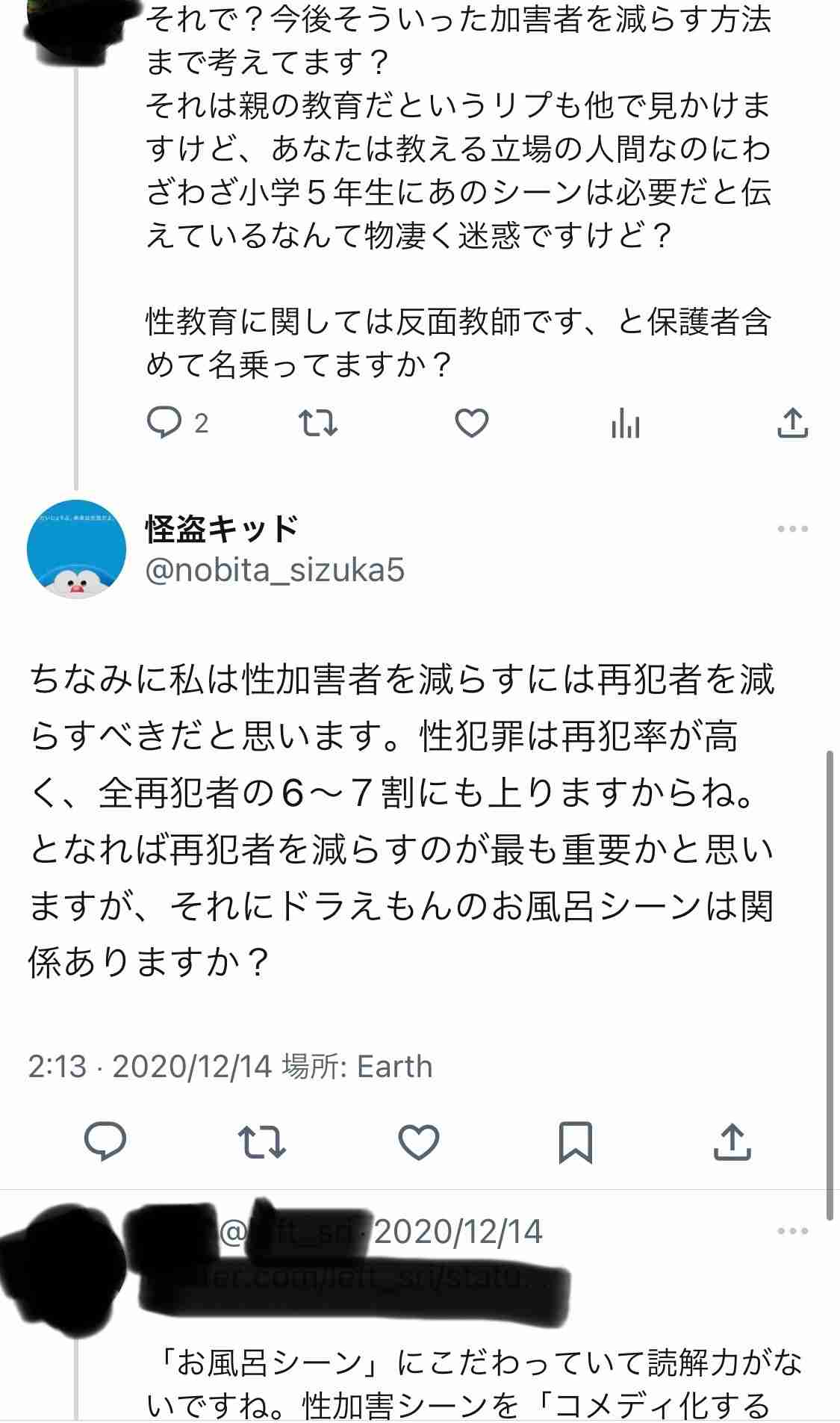The height and width of the screenshot is (1423, 840).
Task: Click the 怪盗キッド display name
Action: pos(222,529)
